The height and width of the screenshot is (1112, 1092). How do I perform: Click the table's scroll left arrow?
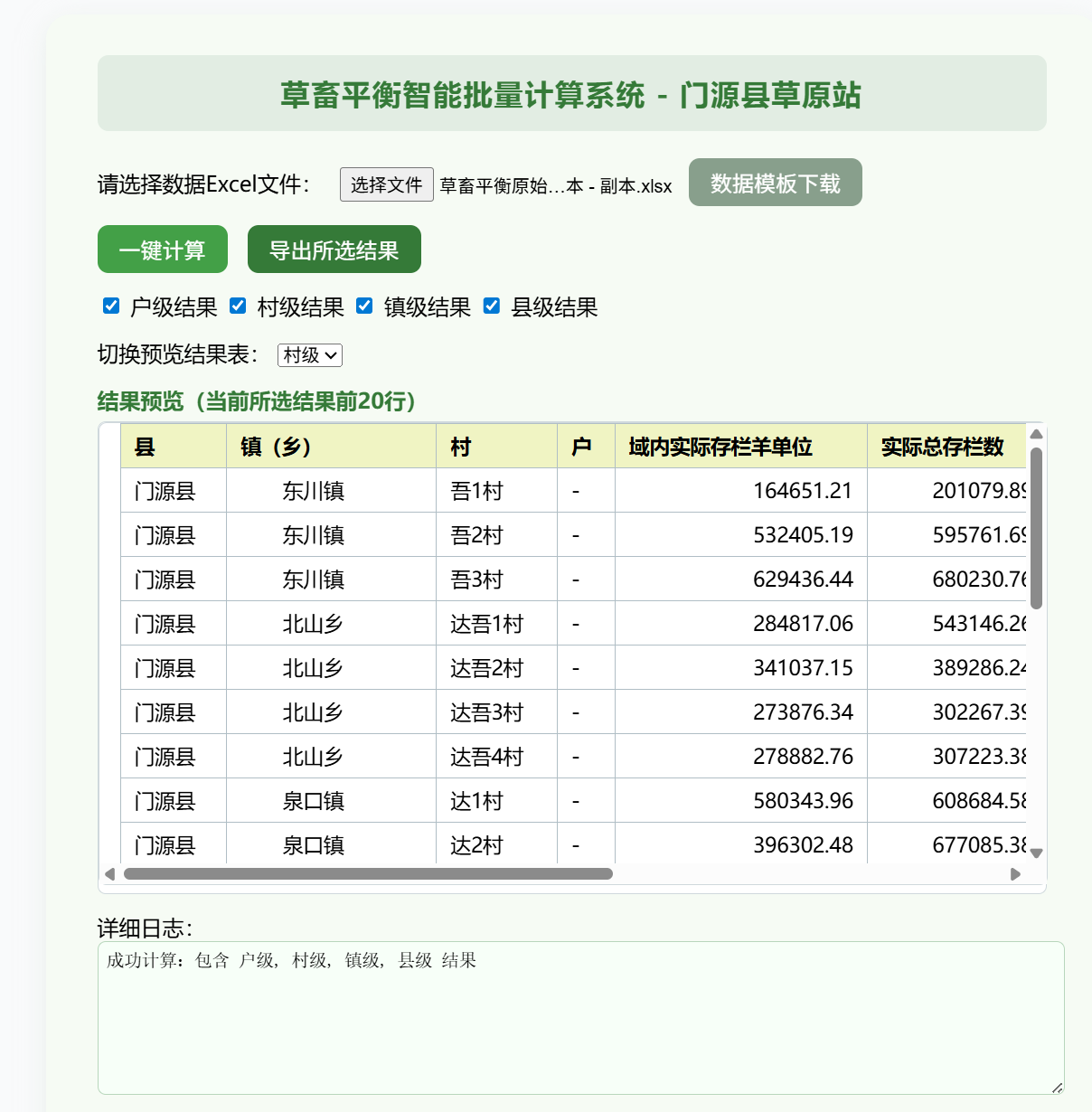110,874
